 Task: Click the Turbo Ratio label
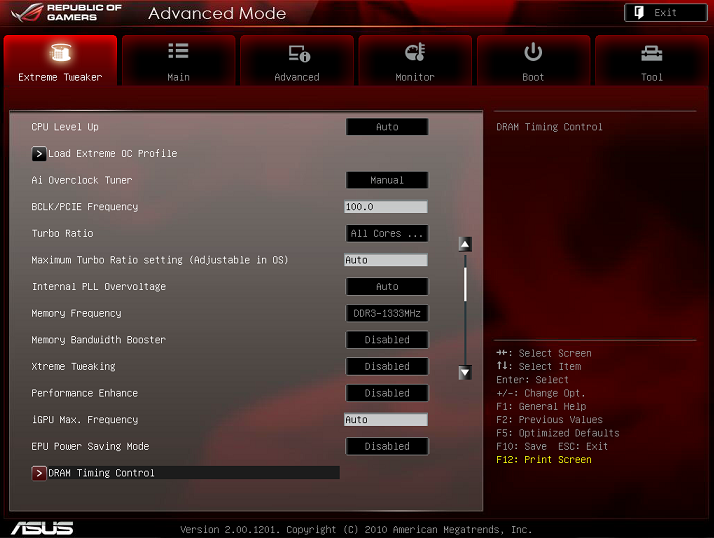pyautogui.click(x=62, y=234)
